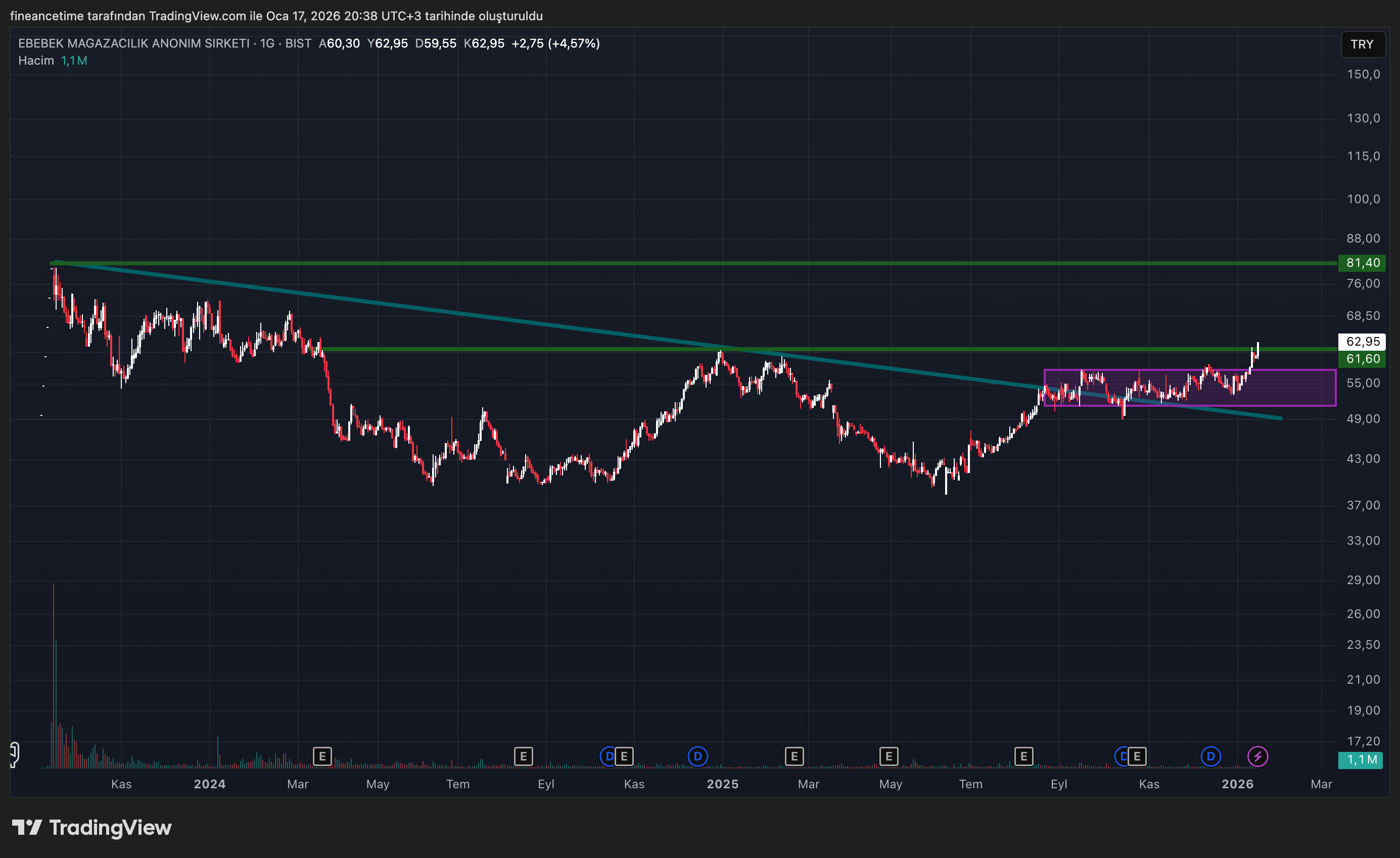Click the dividend D marker before 2026
The height and width of the screenshot is (858, 1400).
pos(1210,756)
